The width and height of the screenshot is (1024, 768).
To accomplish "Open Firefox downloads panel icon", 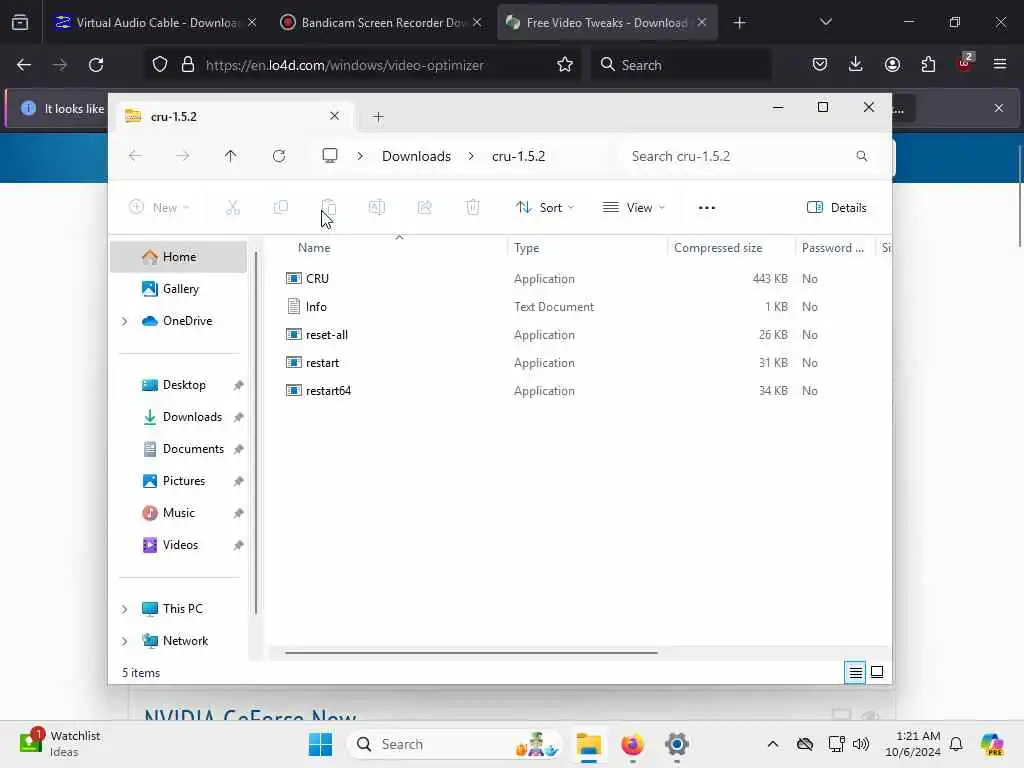I will [856, 65].
